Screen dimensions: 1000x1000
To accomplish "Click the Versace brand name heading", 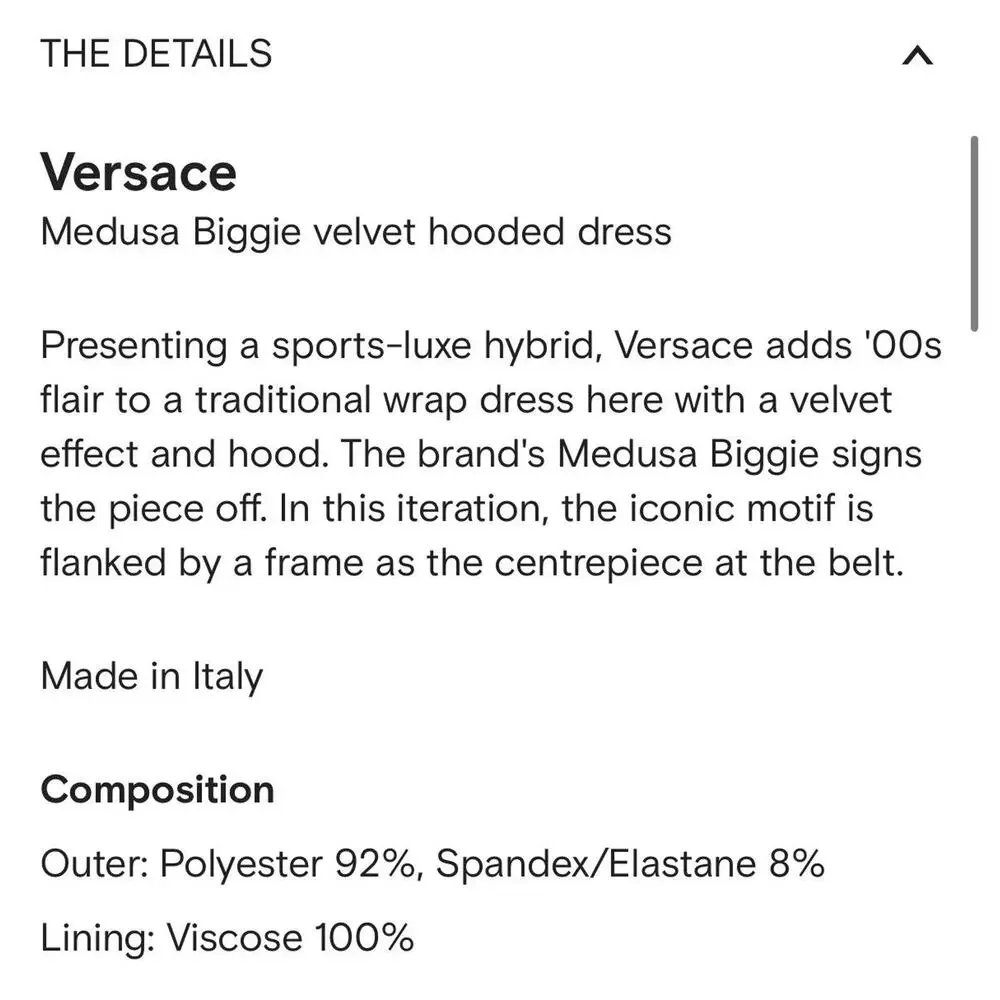I will 138,171.
